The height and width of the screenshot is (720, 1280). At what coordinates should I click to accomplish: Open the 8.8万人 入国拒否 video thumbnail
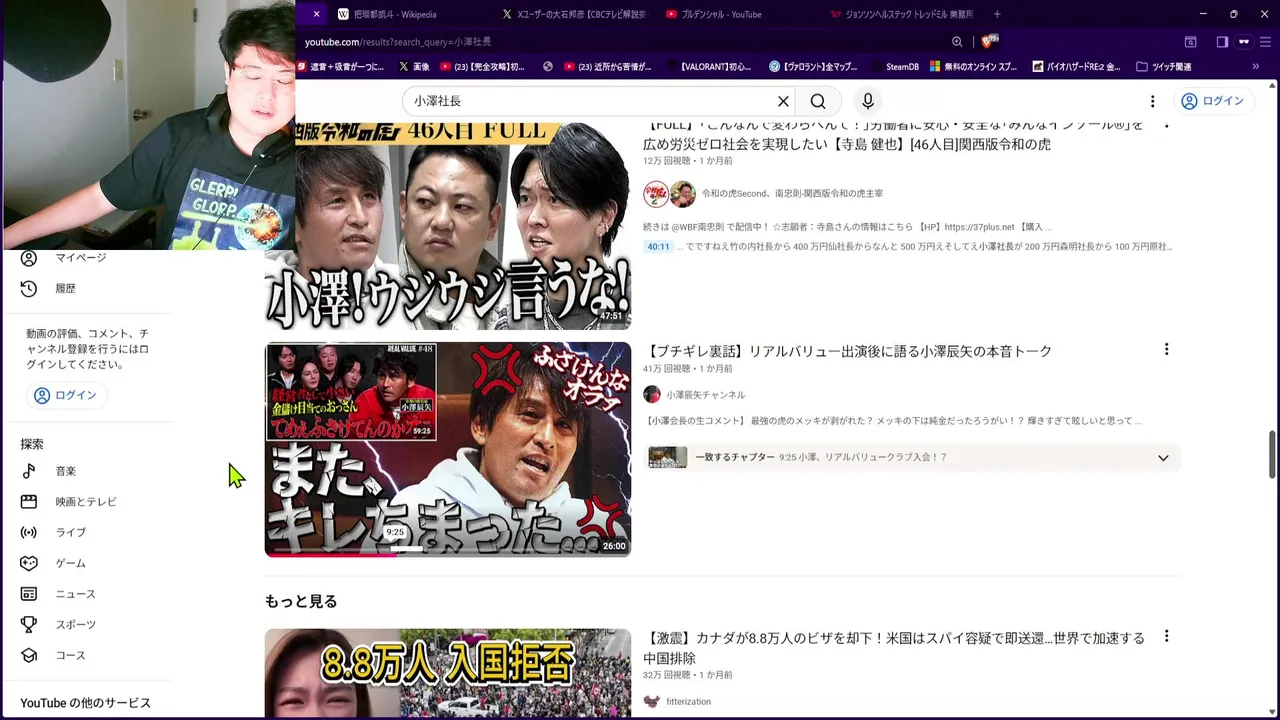(448, 673)
